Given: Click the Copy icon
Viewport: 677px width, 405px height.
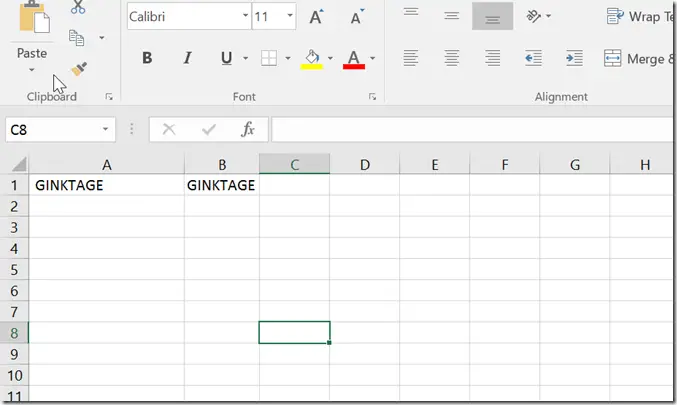Looking at the screenshot, I should pyautogui.click(x=76, y=38).
